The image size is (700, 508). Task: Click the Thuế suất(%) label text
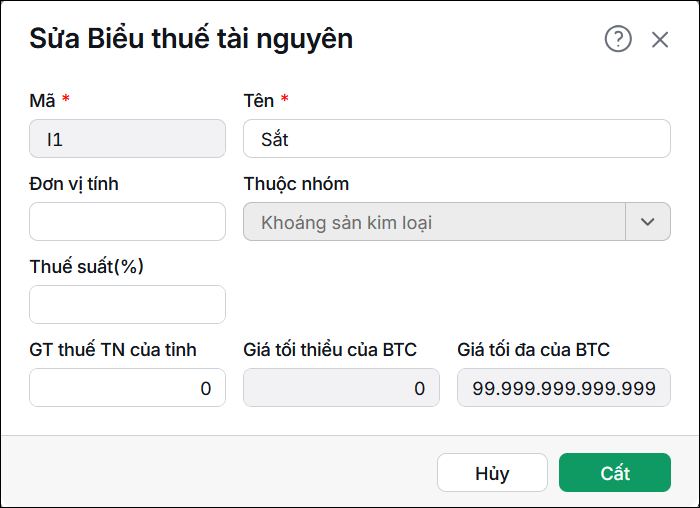pyautogui.click(x=87, y=267)
